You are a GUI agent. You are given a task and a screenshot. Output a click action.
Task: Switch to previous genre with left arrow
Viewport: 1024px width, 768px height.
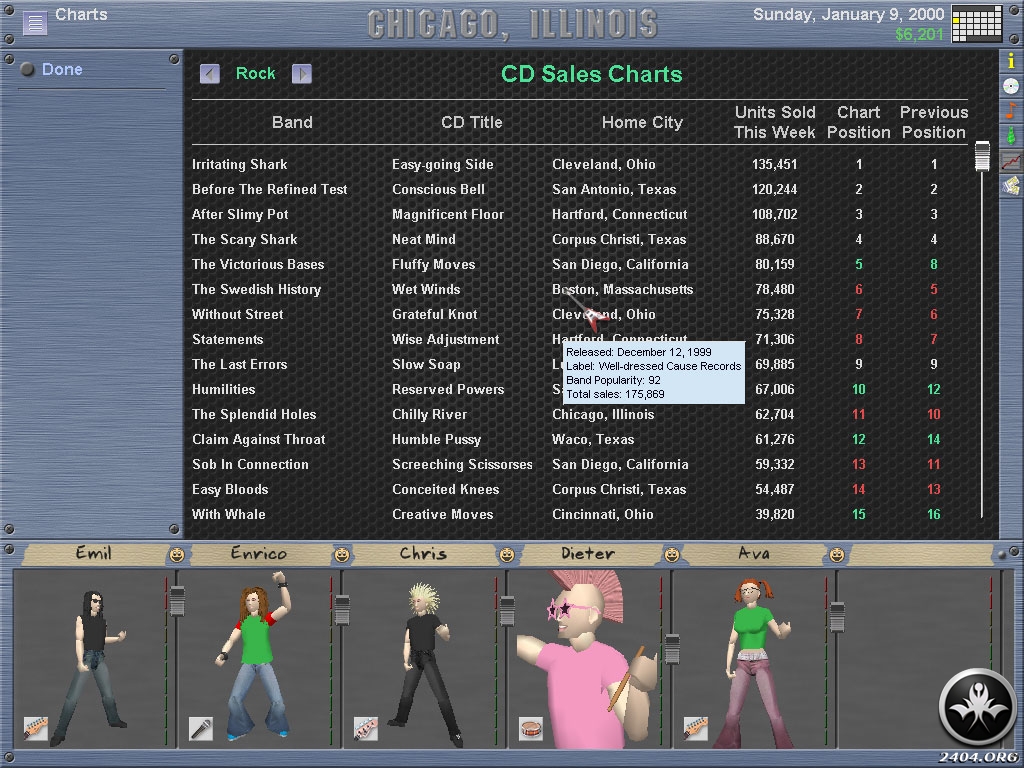pos(210,74)
